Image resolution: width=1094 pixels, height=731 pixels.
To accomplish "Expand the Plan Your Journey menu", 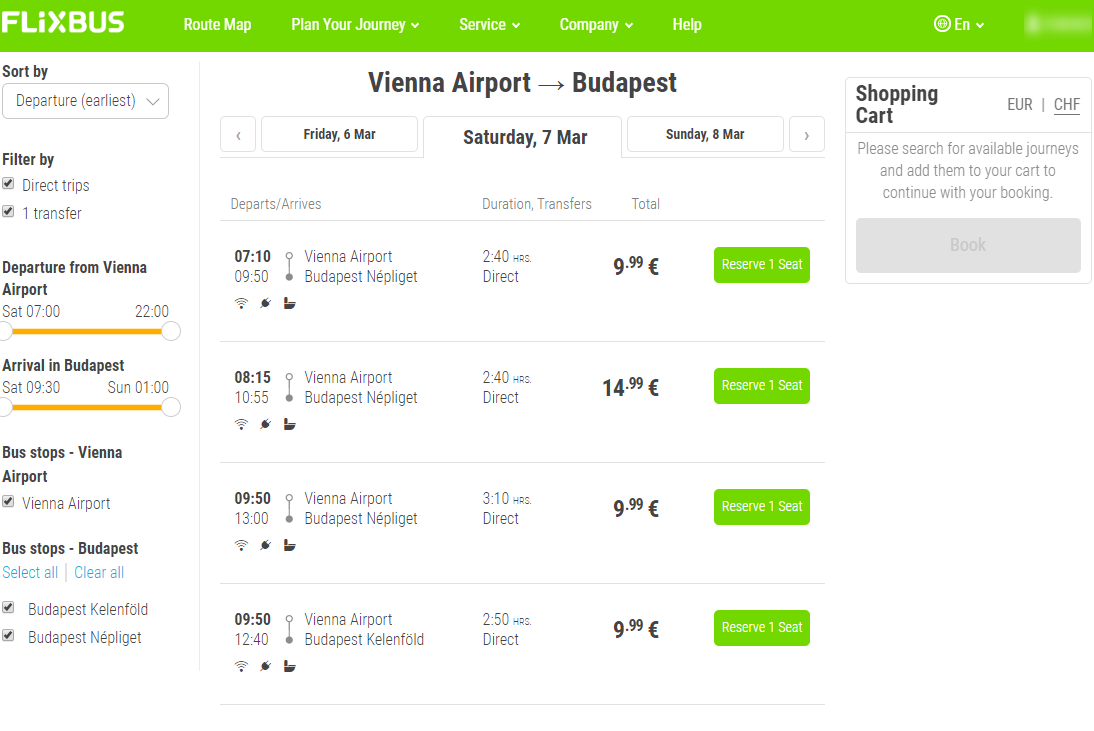I will 355,24.
